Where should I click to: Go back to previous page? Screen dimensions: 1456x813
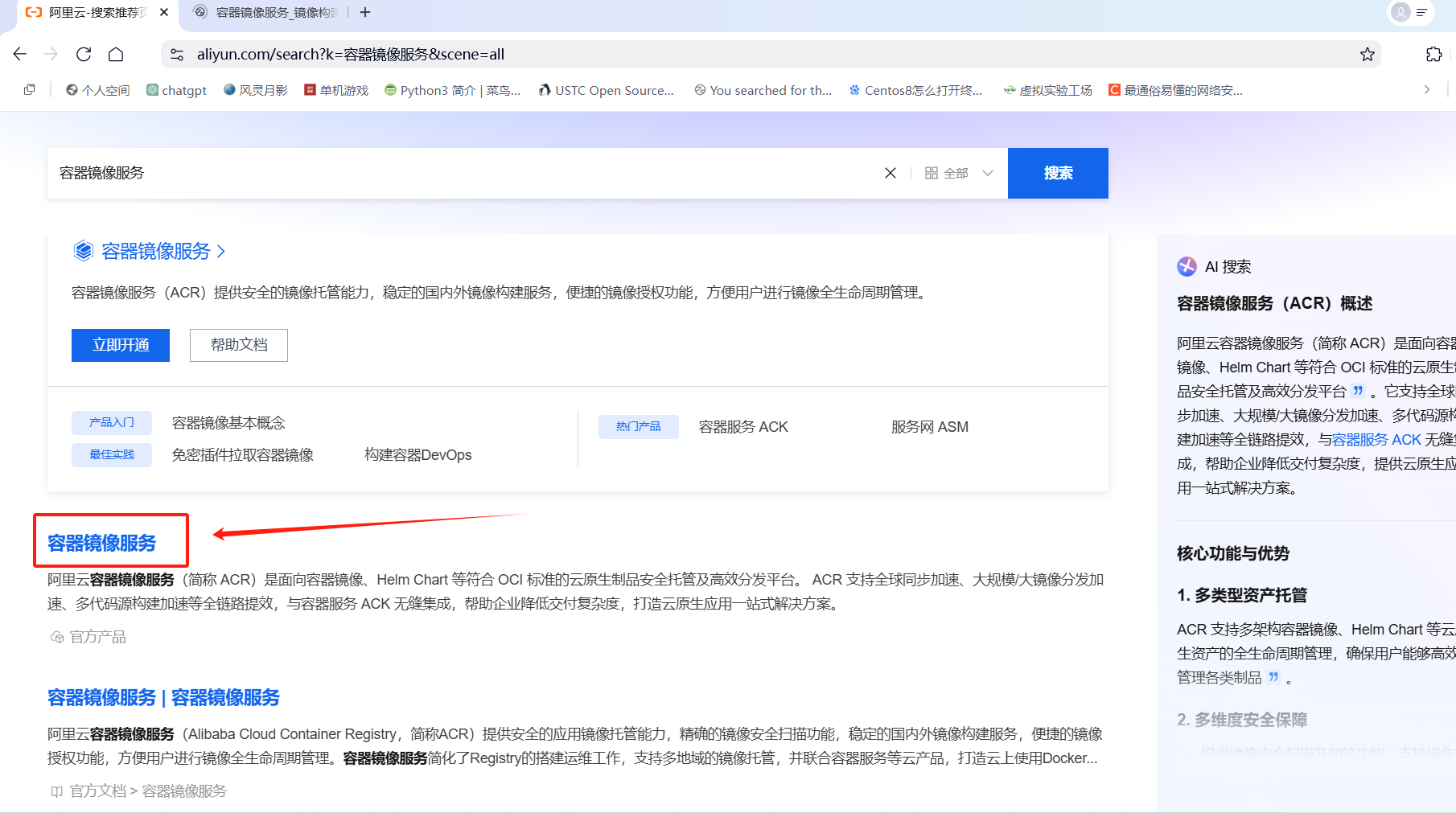(20, 54)
